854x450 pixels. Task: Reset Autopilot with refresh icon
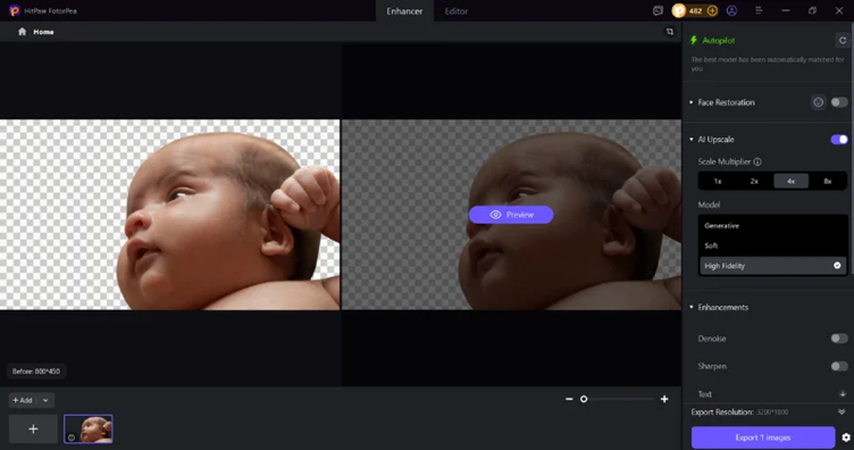pyautogui.click(x=842, y=40)
